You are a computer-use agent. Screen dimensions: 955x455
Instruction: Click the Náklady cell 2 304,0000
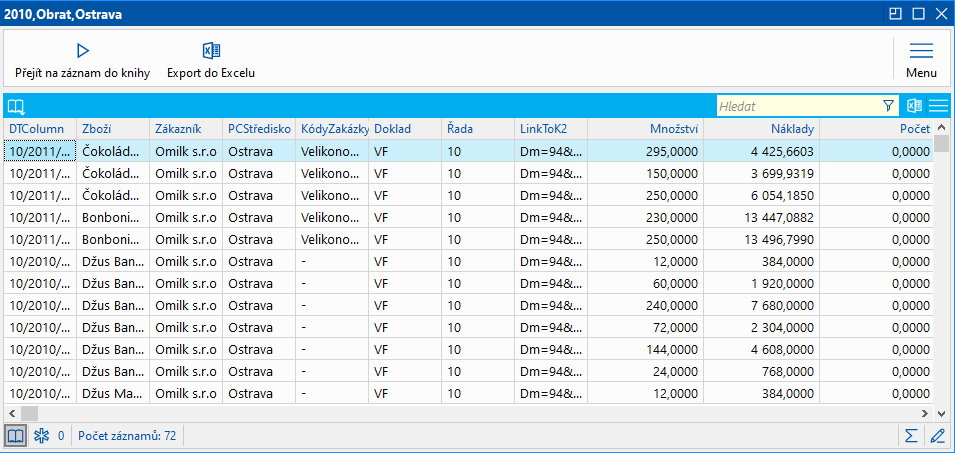[761, 327]
